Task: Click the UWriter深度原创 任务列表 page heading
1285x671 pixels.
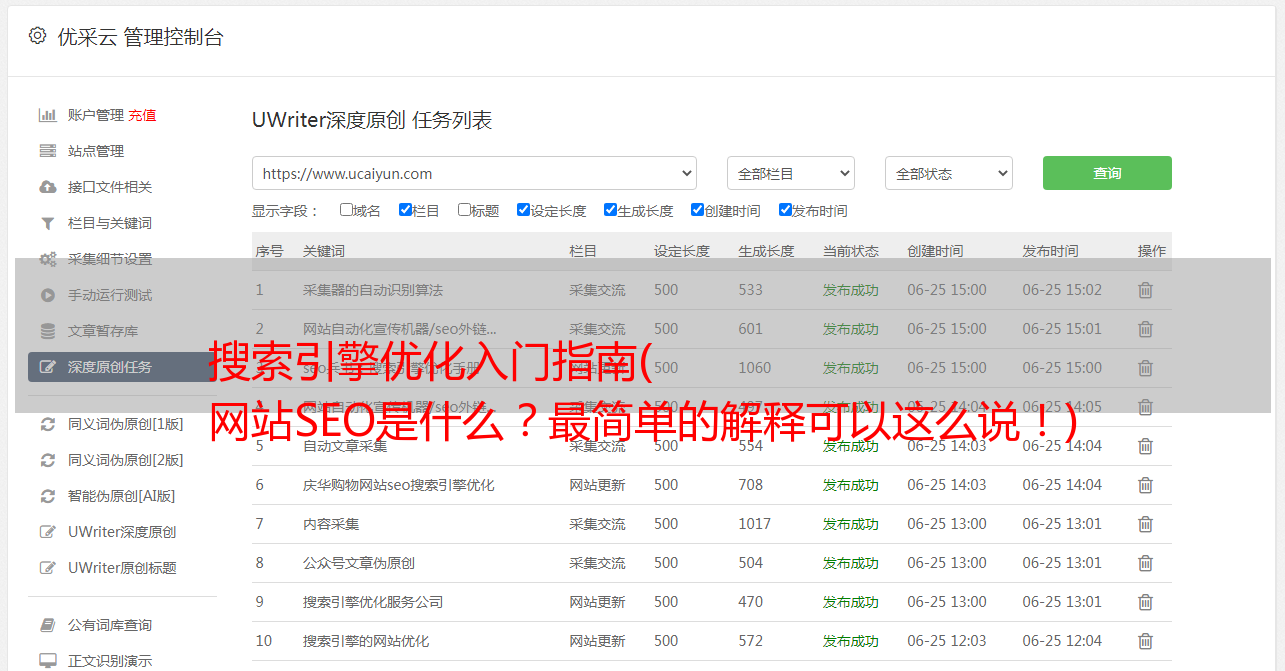Action: (372, 121)
